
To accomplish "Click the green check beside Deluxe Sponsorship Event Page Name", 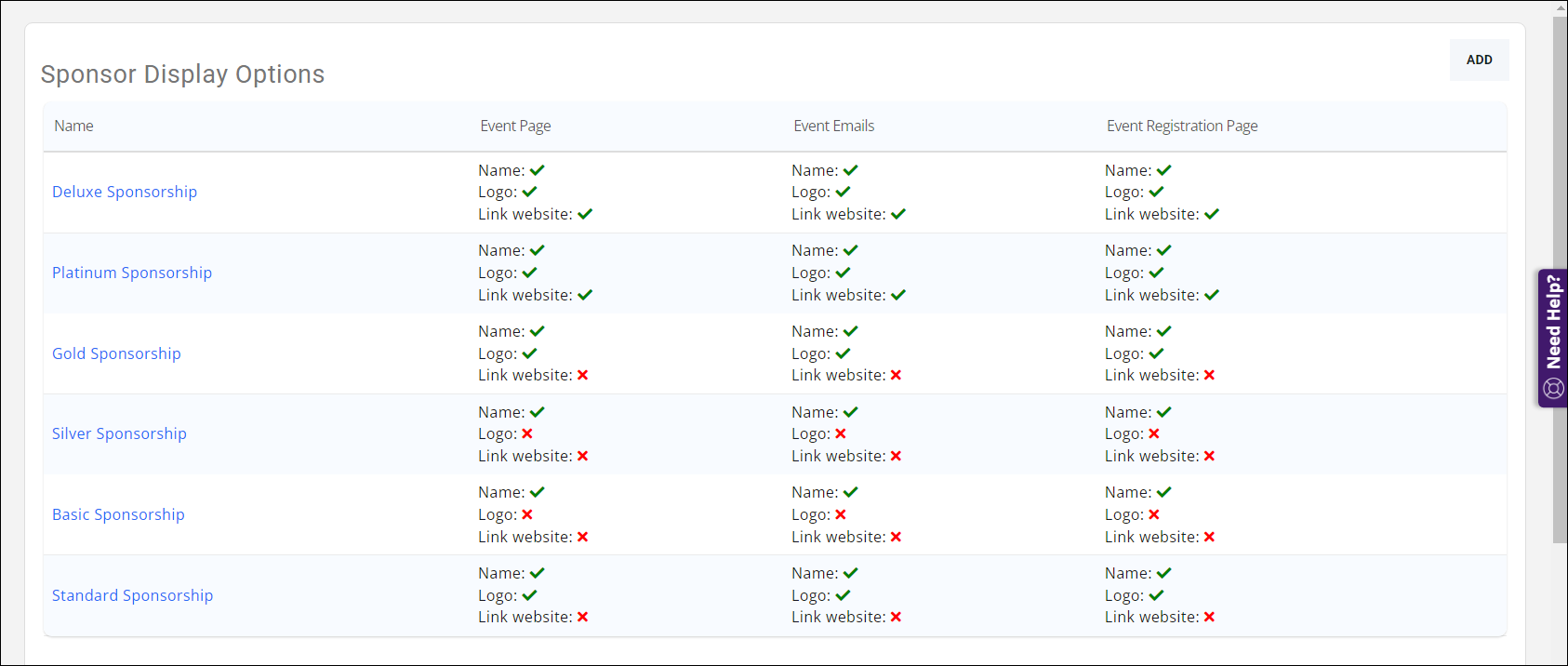I will pyautogui.click(x=538, y=169).
